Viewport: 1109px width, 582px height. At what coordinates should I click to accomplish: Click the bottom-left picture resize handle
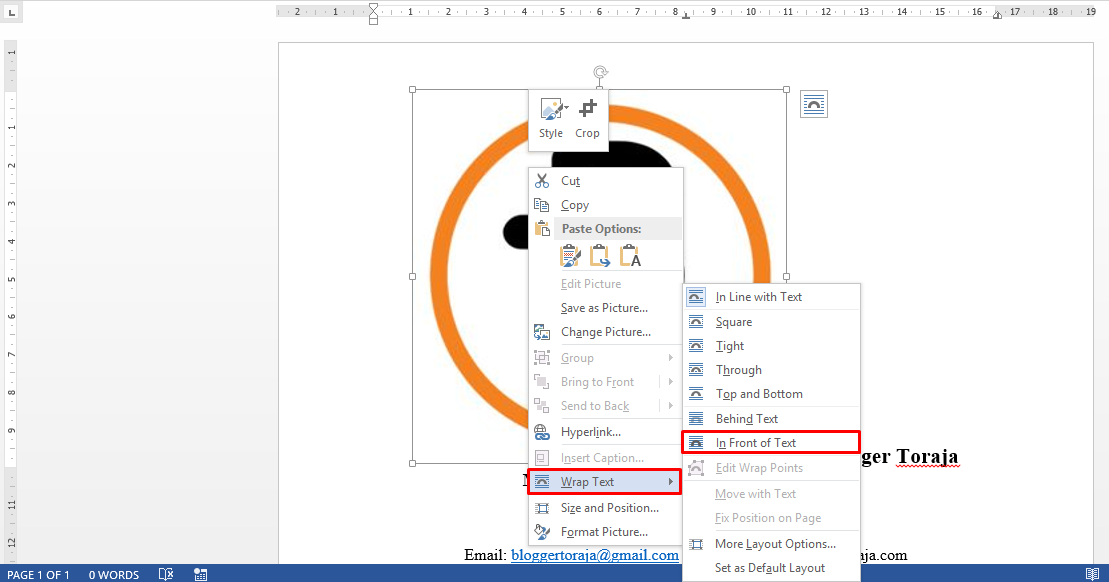pos(412,463)
